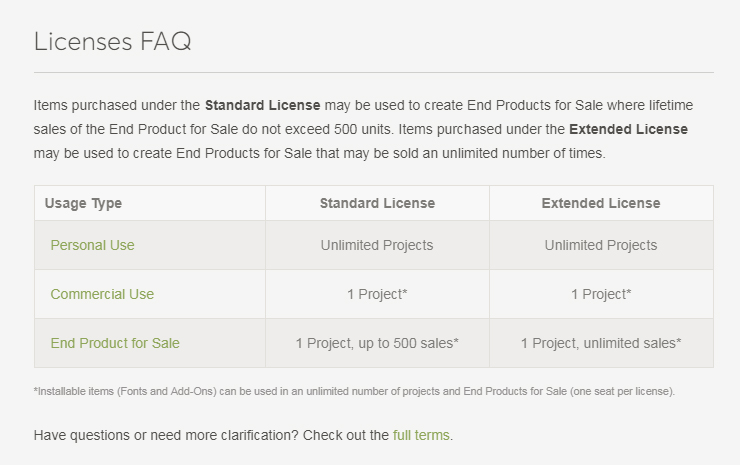Viewport: 740px width, 465px height.
Task: Open the Commercial Use link
Action: point(102,294)
